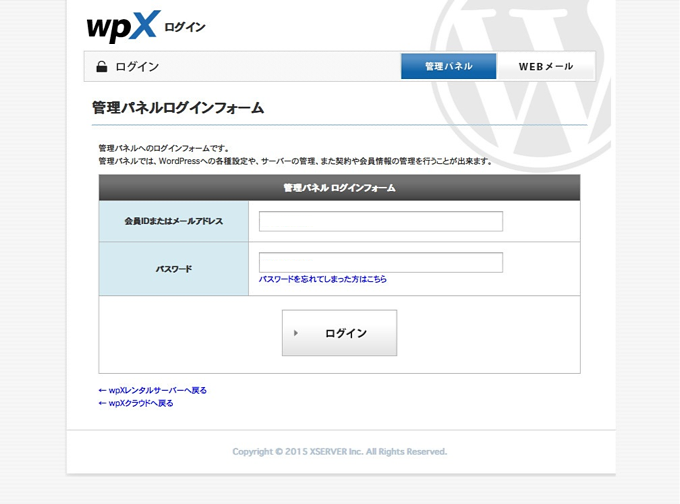Click the ログイン text next to the wpX logo

[x=185, y=27]
